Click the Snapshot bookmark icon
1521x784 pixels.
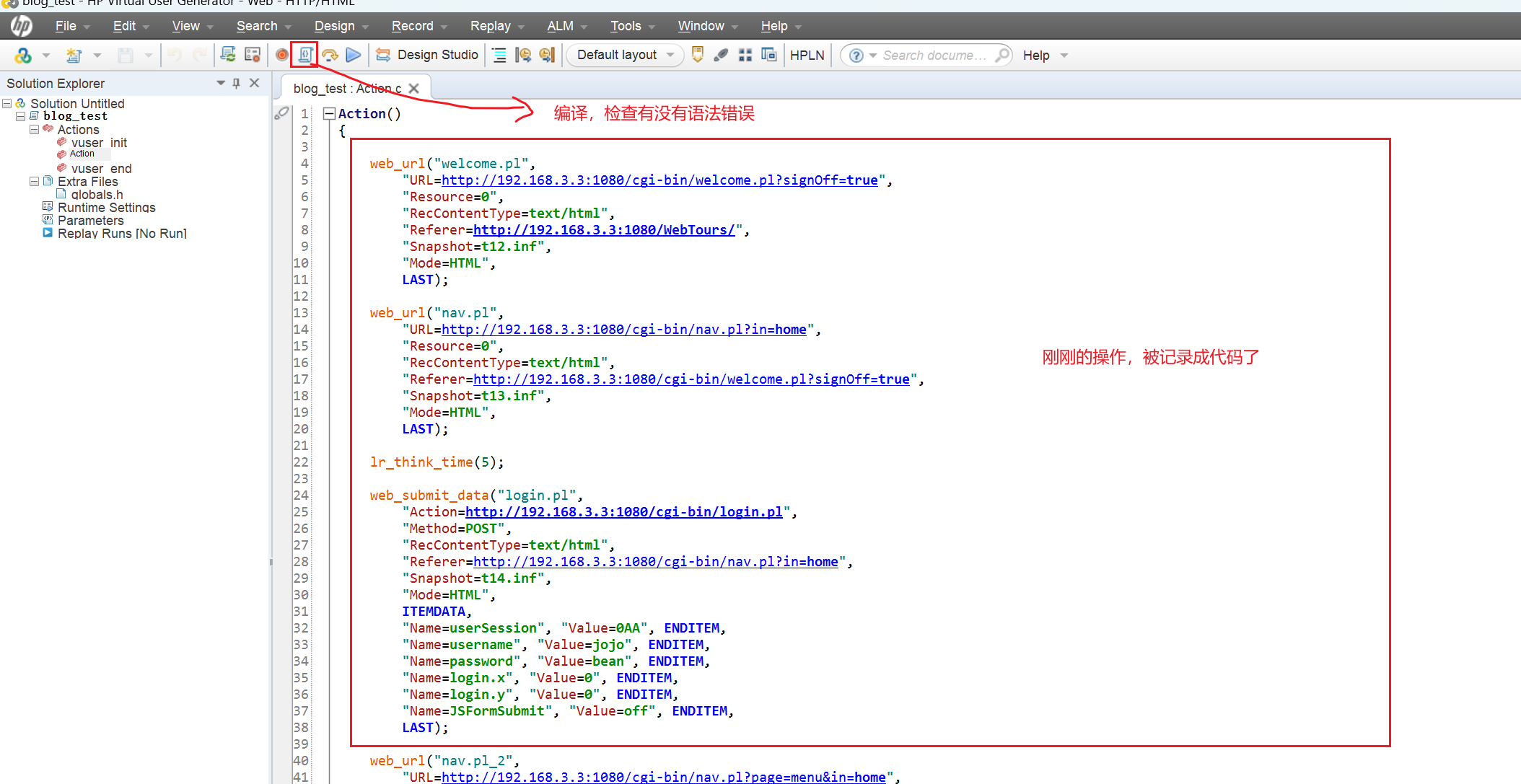click(x=698, y=55)
